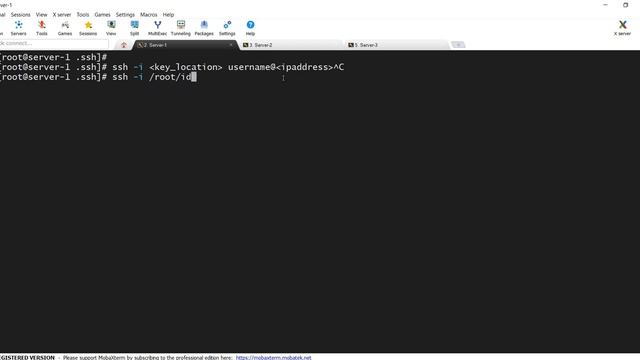The height and width of the screenshot is (360, 640).
Task: Click the View toolbar icon
Action: tap(111, 28)
